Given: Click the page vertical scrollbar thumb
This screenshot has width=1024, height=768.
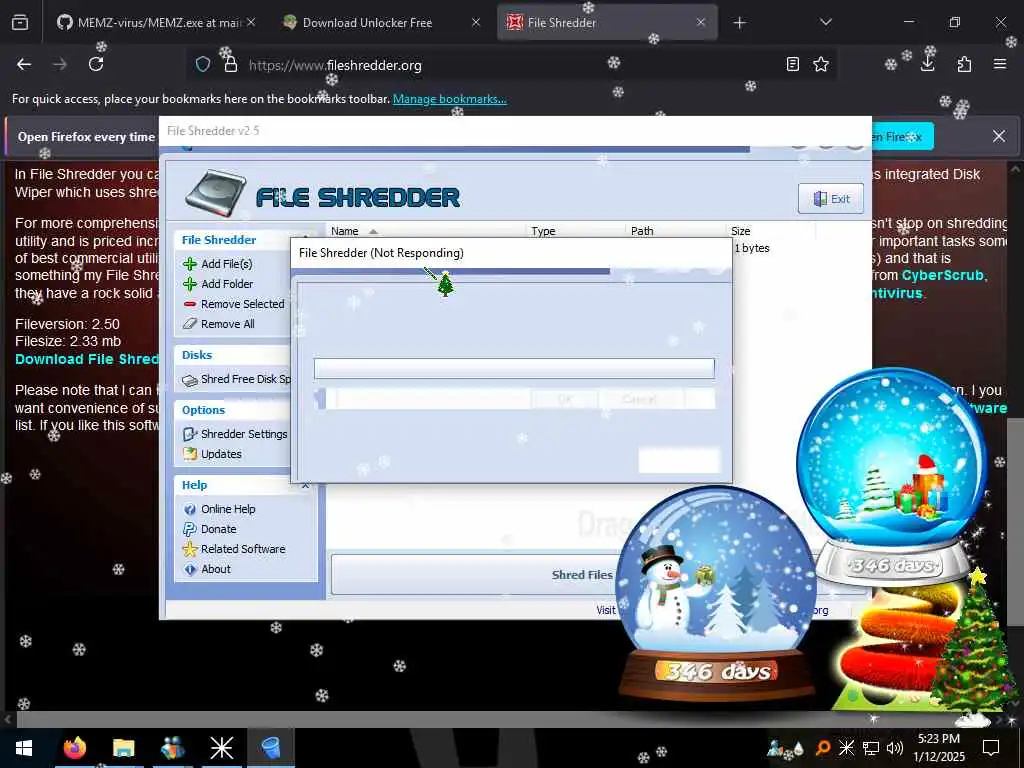Looking at the screenshot, I should pos(1015,522).
